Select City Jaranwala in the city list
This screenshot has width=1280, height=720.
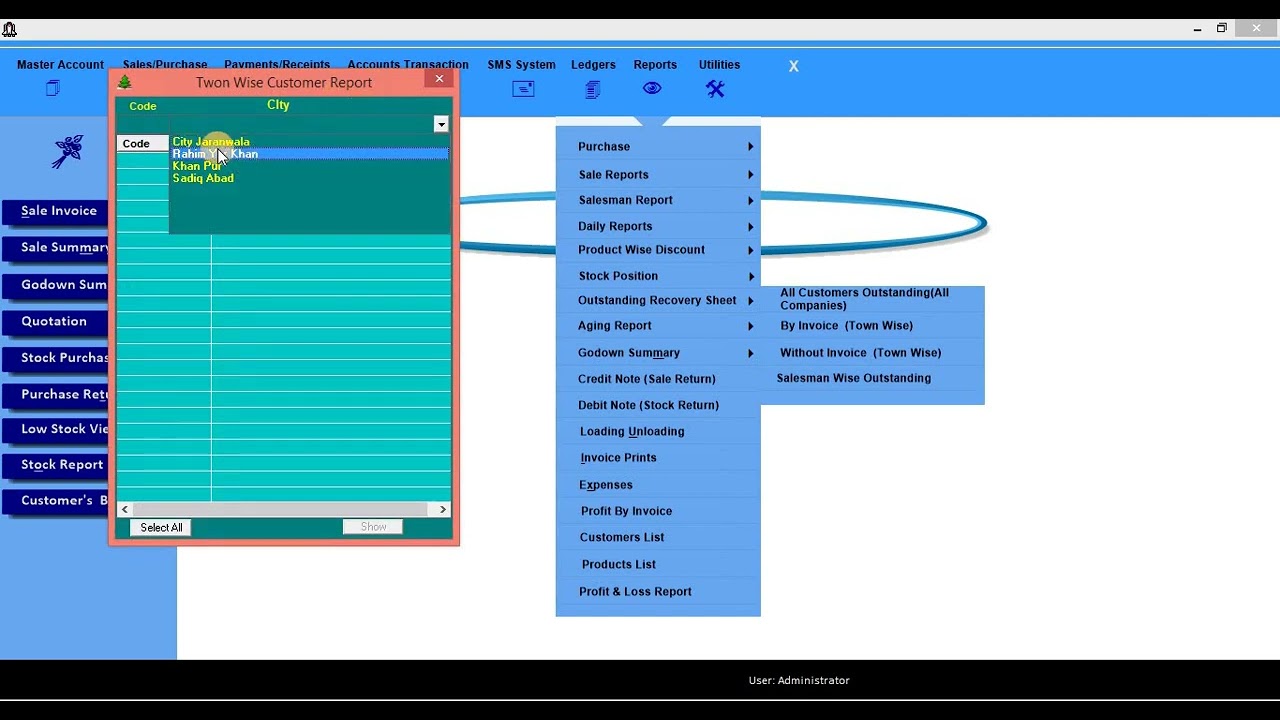(x=211, y=142)
